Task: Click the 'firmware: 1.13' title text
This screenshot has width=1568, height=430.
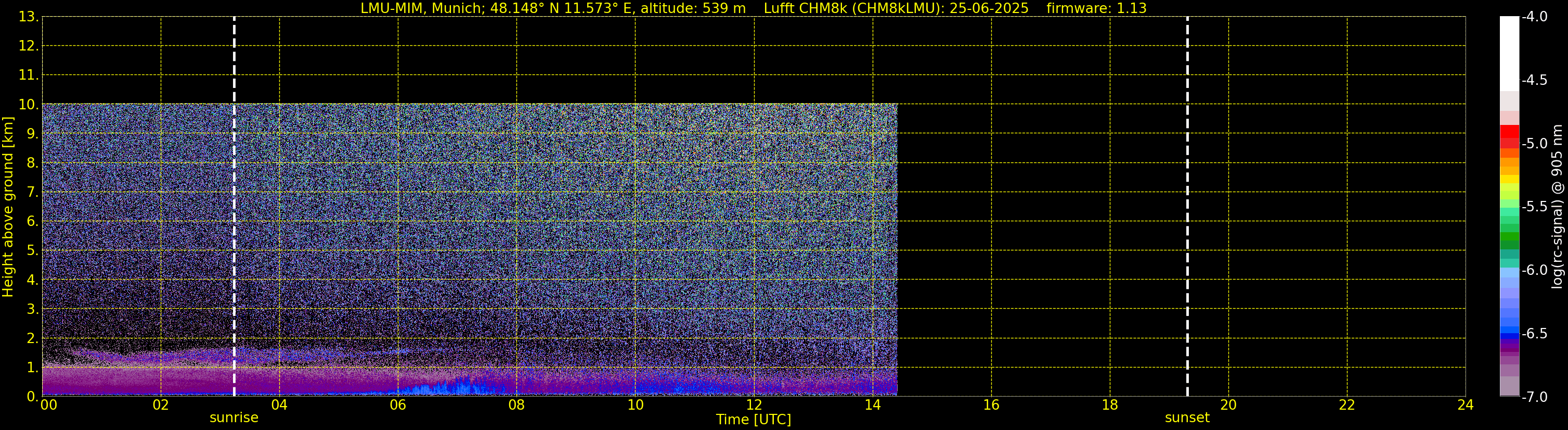Action: [x=1096, y=8]
